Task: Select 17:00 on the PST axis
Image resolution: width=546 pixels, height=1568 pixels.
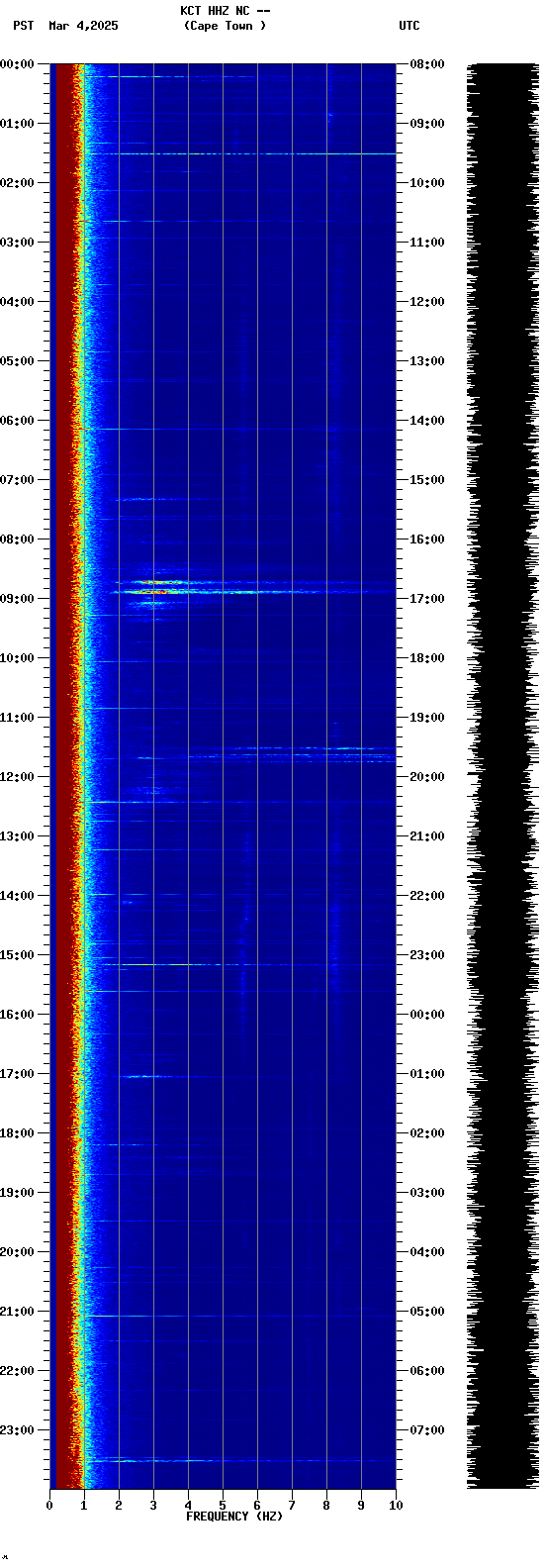Action: pyautogui.click(x=17, y=1074)
